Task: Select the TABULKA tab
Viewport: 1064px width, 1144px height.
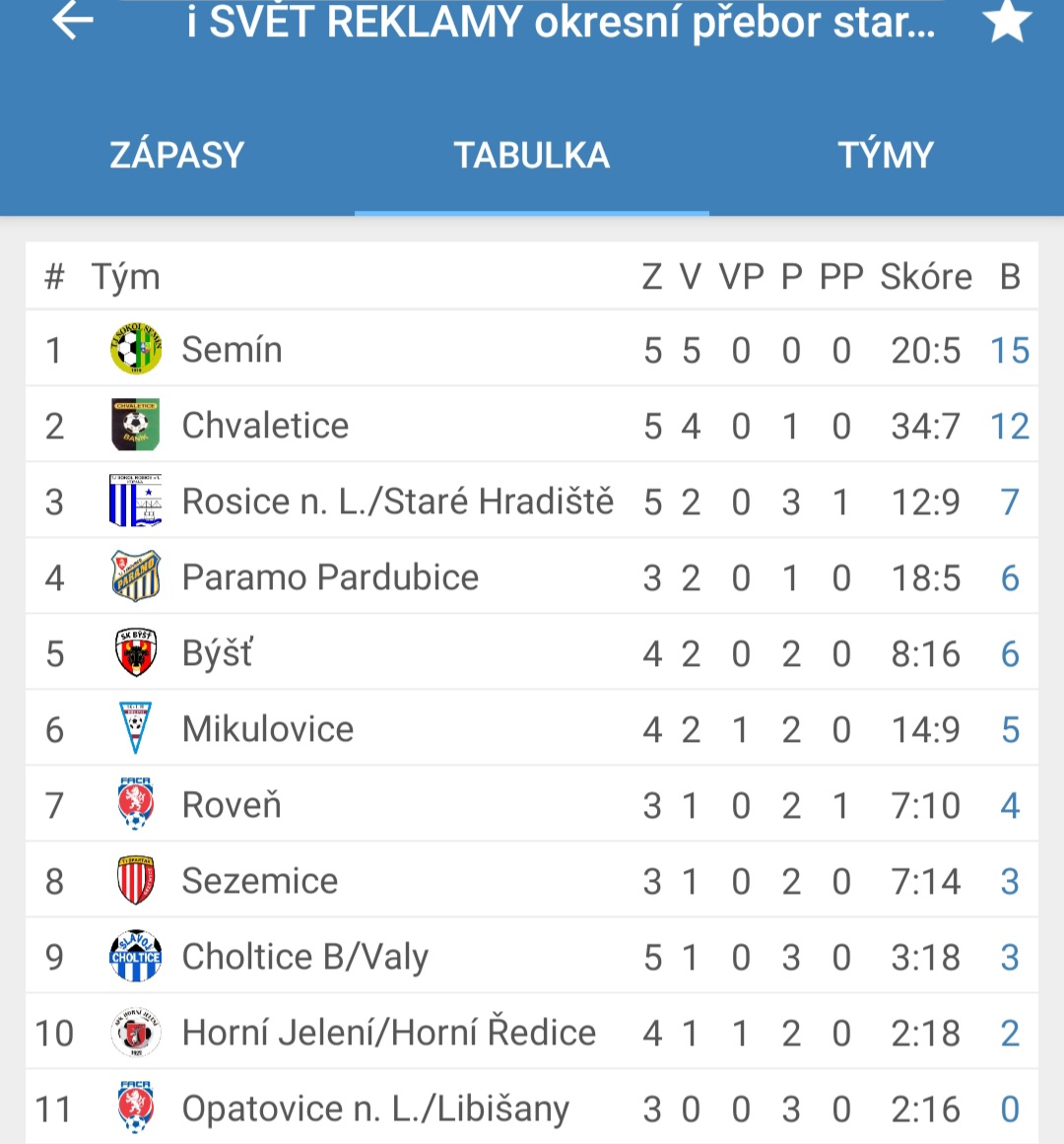Action: pyautogui.click(x=532, y=156)
